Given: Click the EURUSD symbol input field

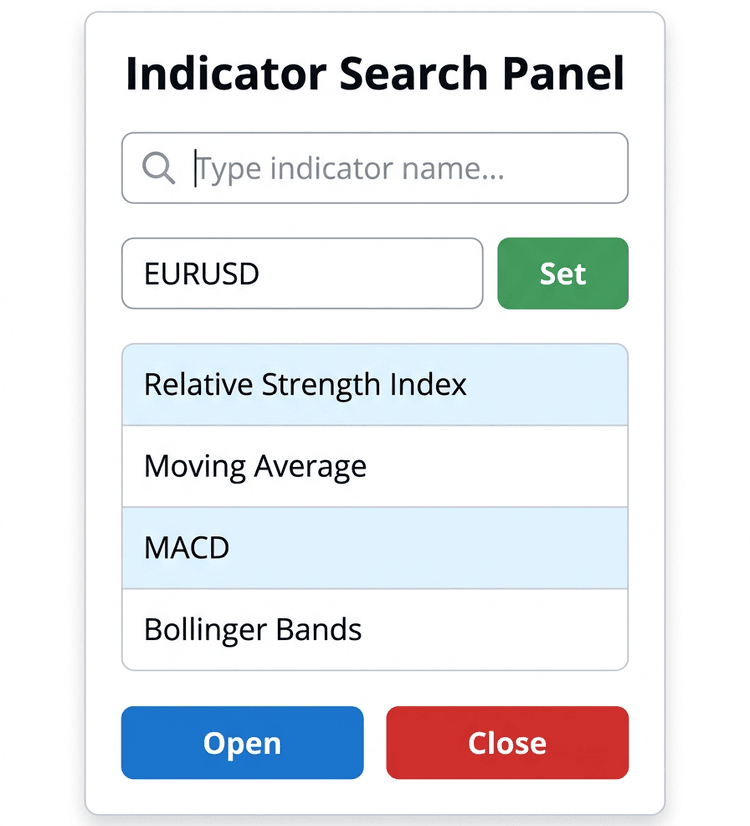Looking at the screenshot, I should (302, 273).
